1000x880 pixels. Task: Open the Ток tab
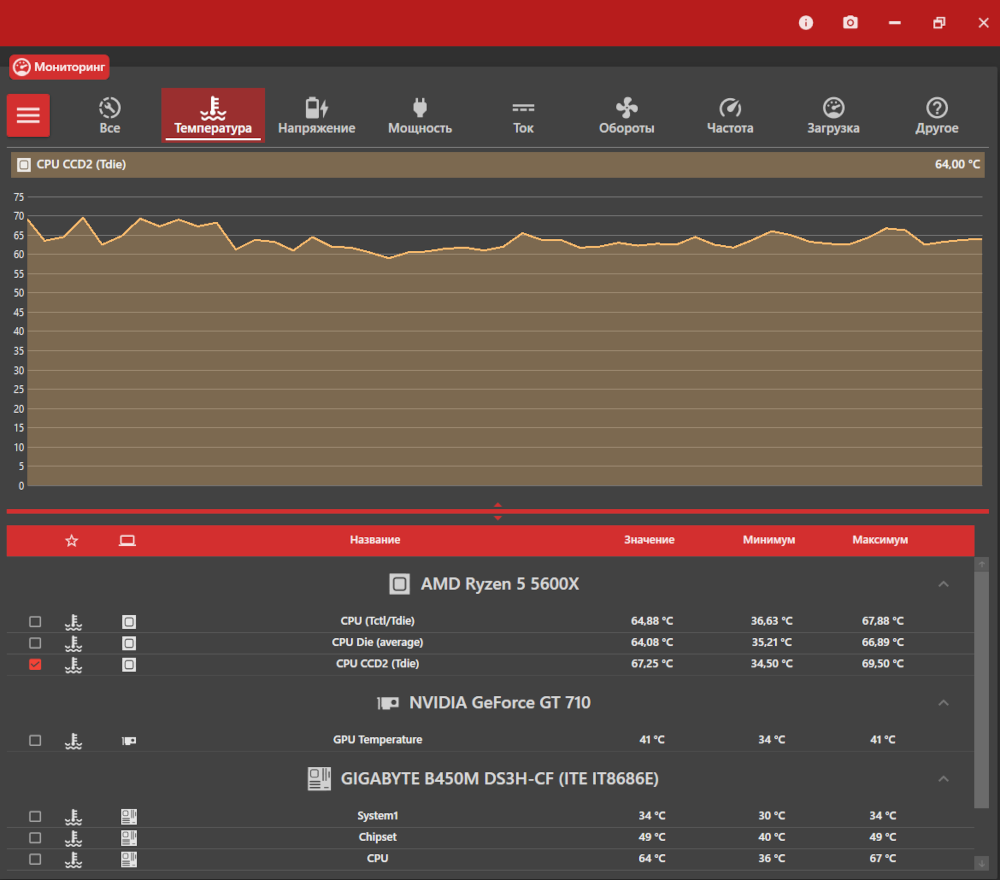[x=523, y=115]
